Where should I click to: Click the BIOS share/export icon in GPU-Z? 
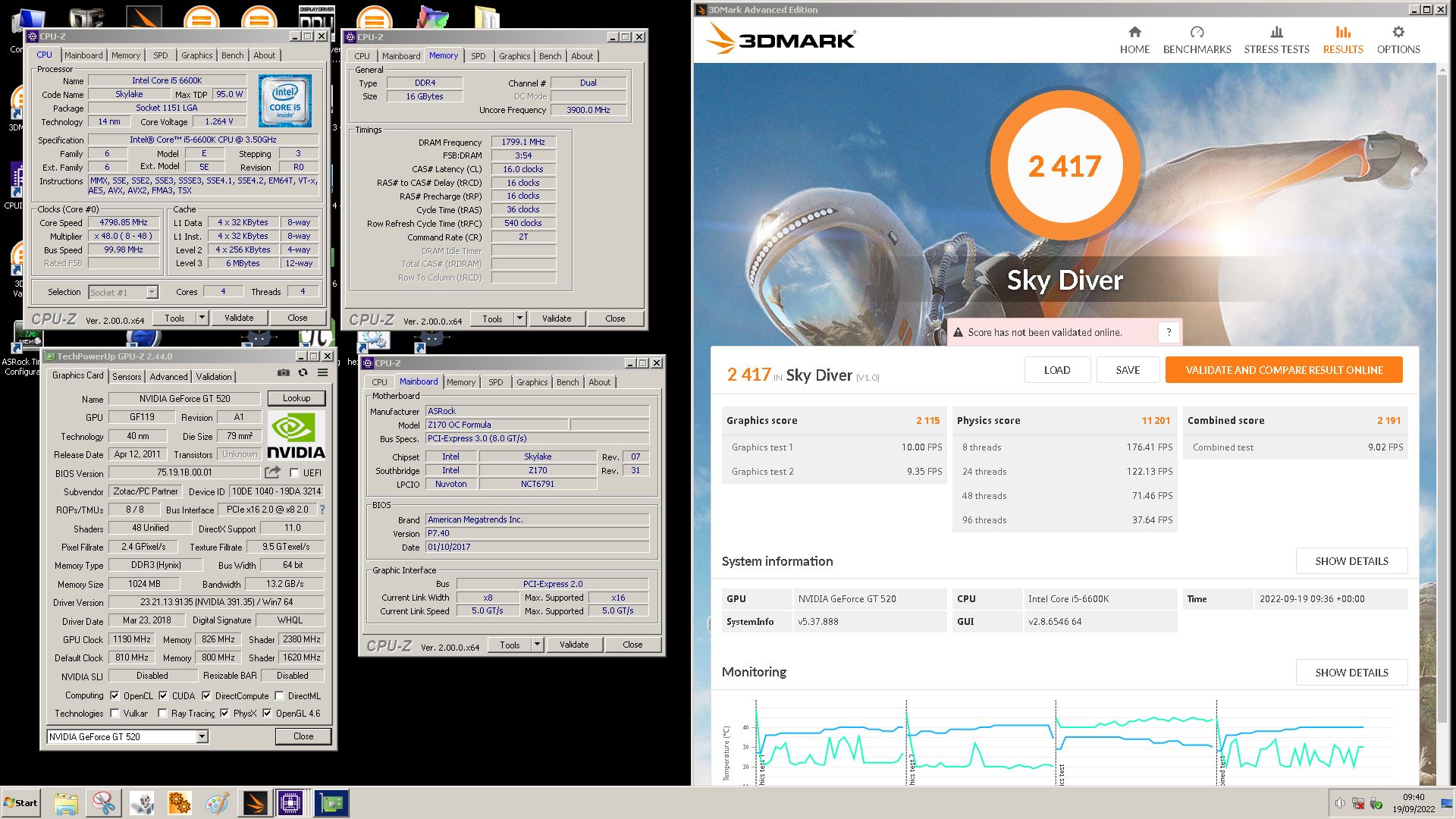coord(272,472)
